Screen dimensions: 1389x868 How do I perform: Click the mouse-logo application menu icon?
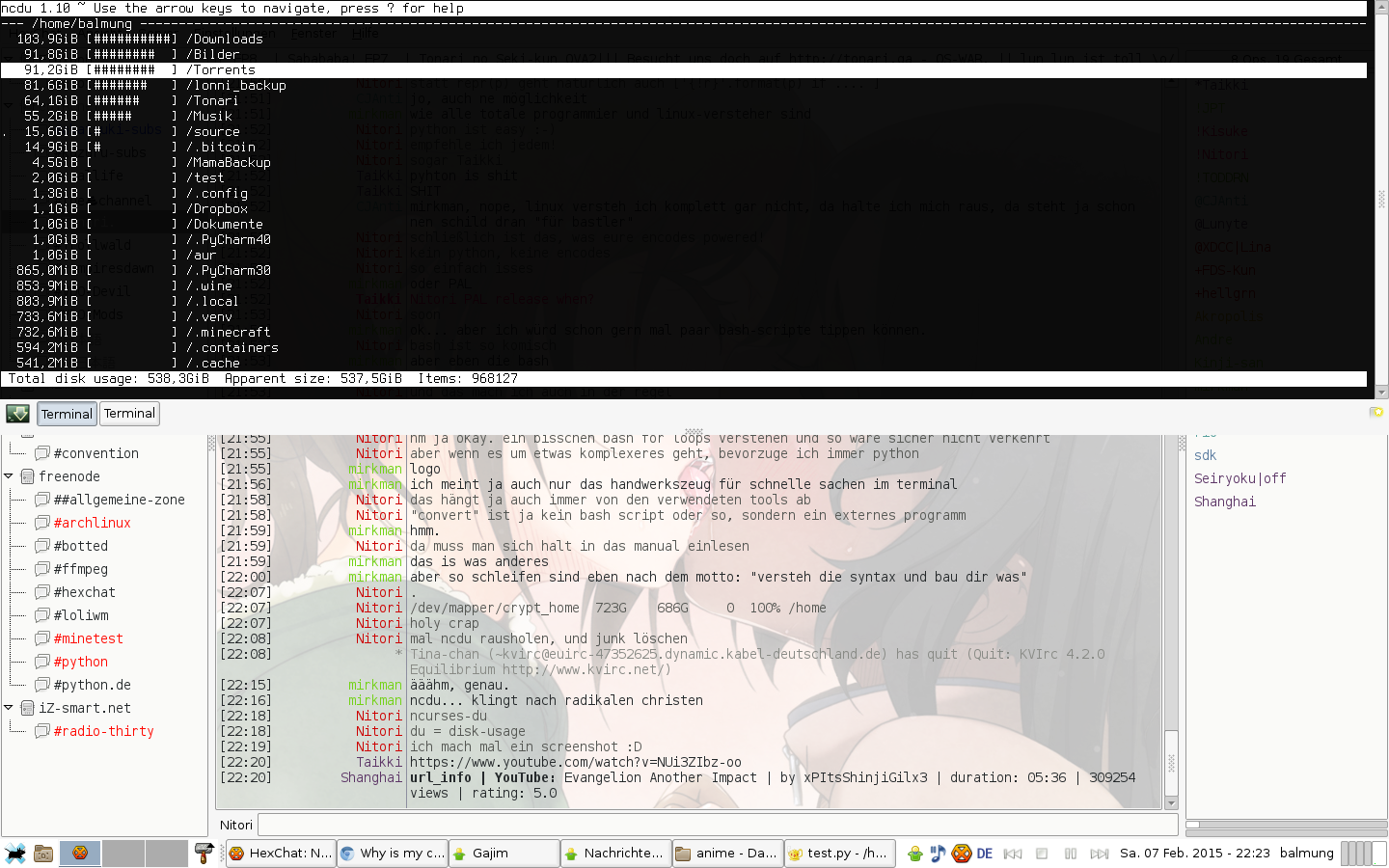coord(15,854)
